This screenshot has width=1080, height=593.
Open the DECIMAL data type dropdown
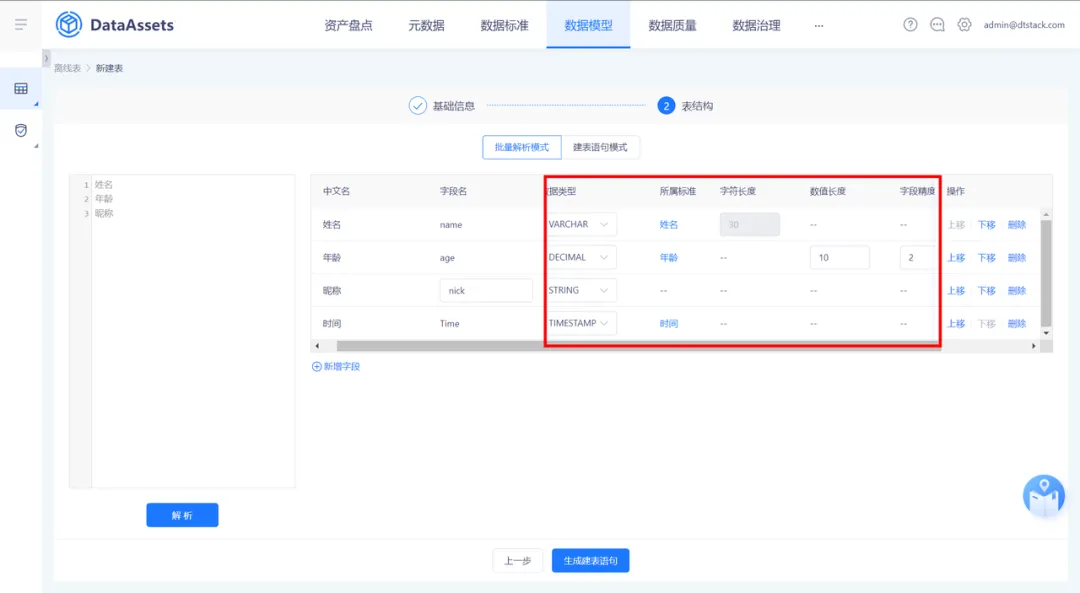pyautogui.click(x=581, y=258)
